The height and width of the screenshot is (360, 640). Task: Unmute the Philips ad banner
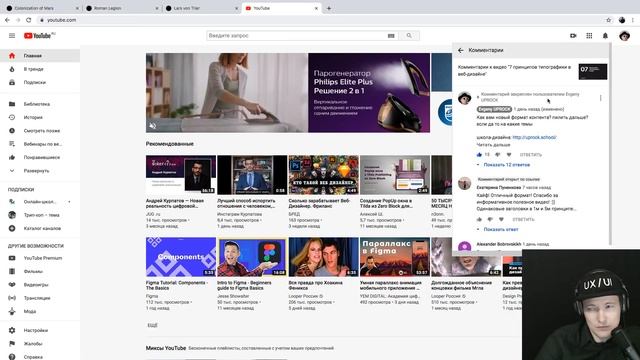(x=153, y=126)
